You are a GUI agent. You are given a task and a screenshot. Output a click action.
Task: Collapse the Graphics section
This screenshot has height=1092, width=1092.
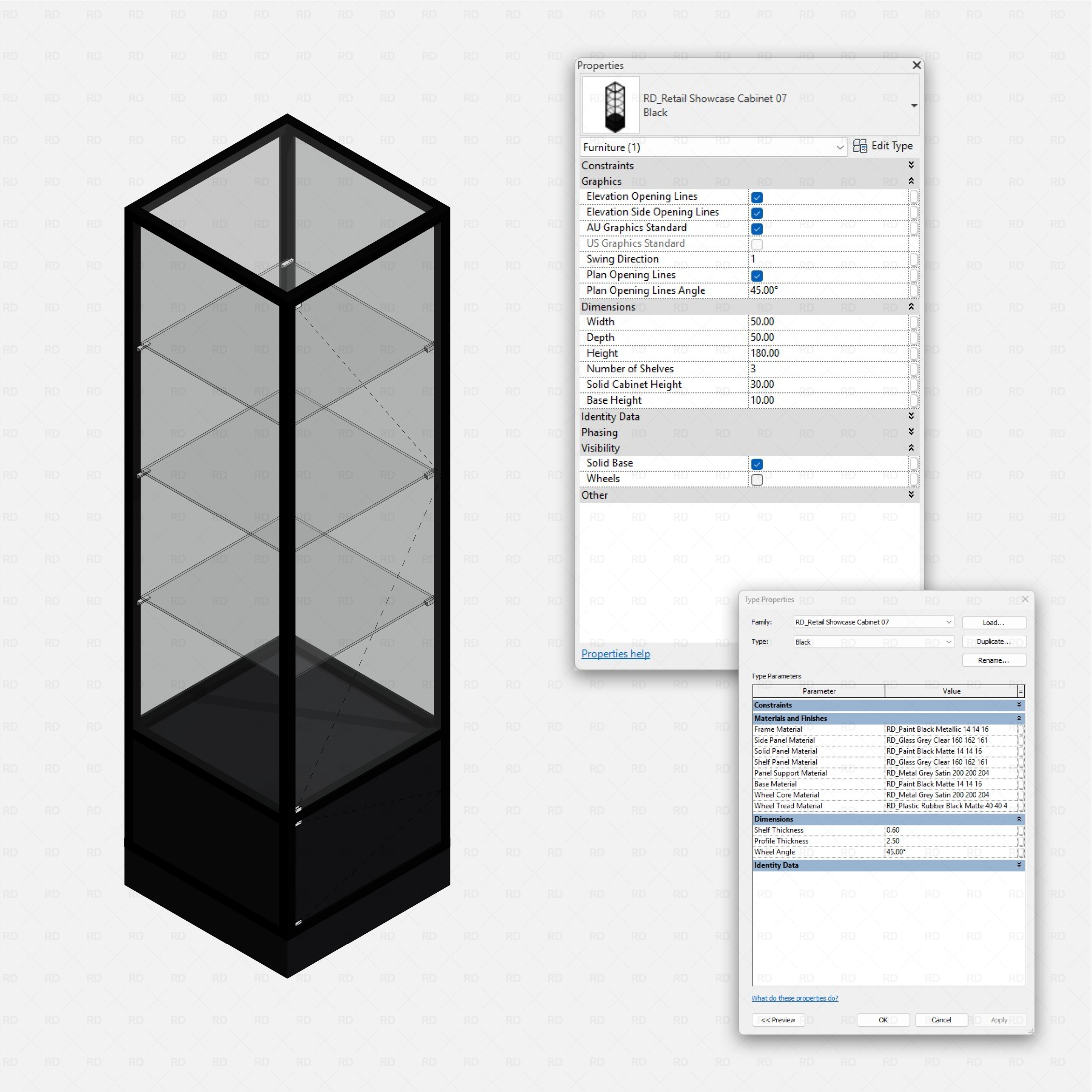911,181
